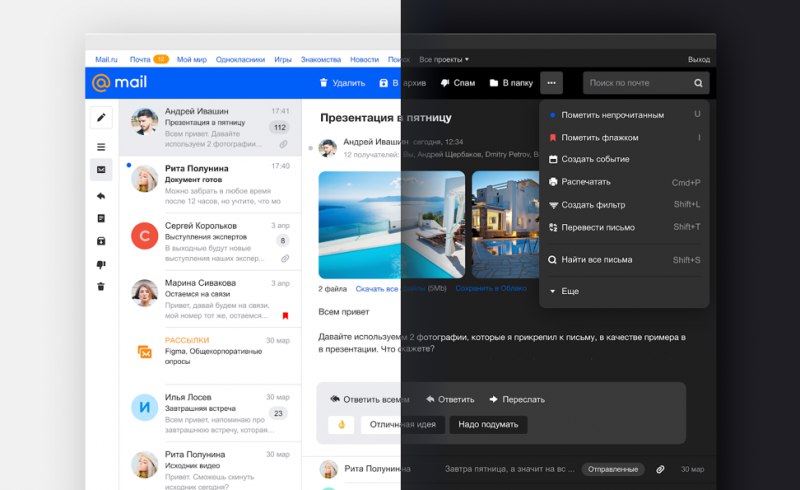Viewport: 800px width, 490px height.
Task: Open the sea view photo thumbnail
Action: tap(392, 225)
